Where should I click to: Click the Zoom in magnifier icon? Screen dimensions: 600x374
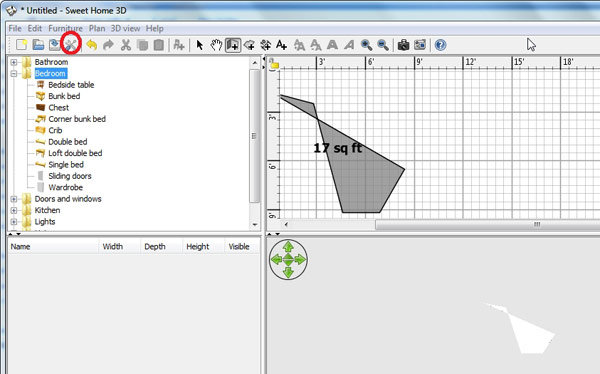click(x=366, y=45)
